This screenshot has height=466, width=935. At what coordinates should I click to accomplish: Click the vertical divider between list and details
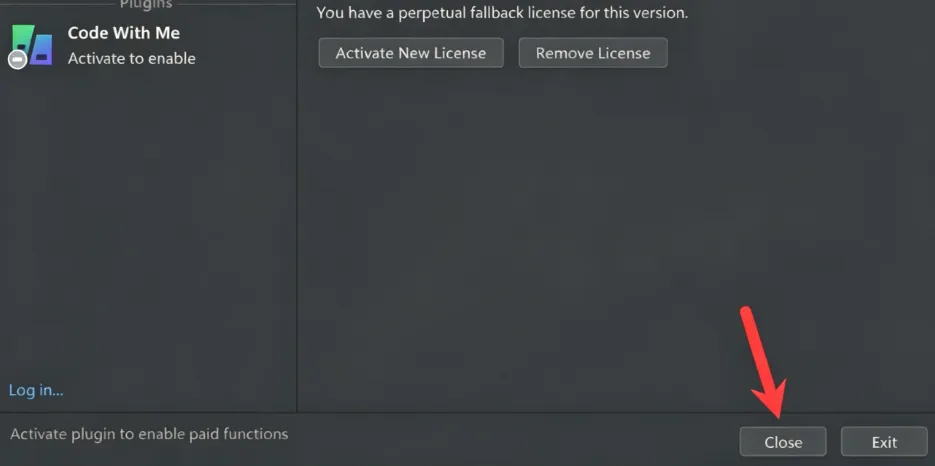296,206
